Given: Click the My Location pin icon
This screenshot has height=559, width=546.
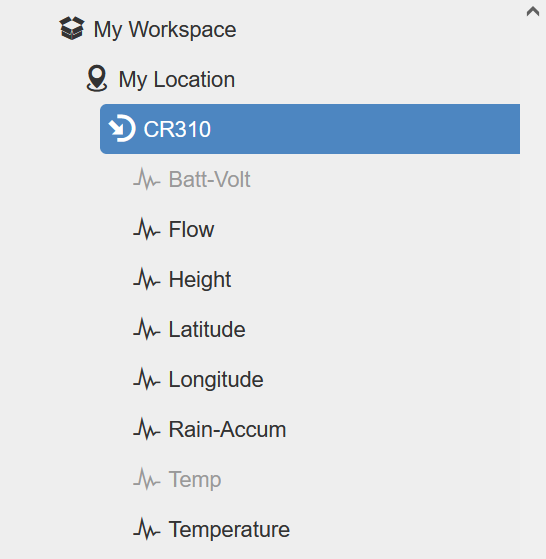Looking at the screenshot, I should point(97,78).
